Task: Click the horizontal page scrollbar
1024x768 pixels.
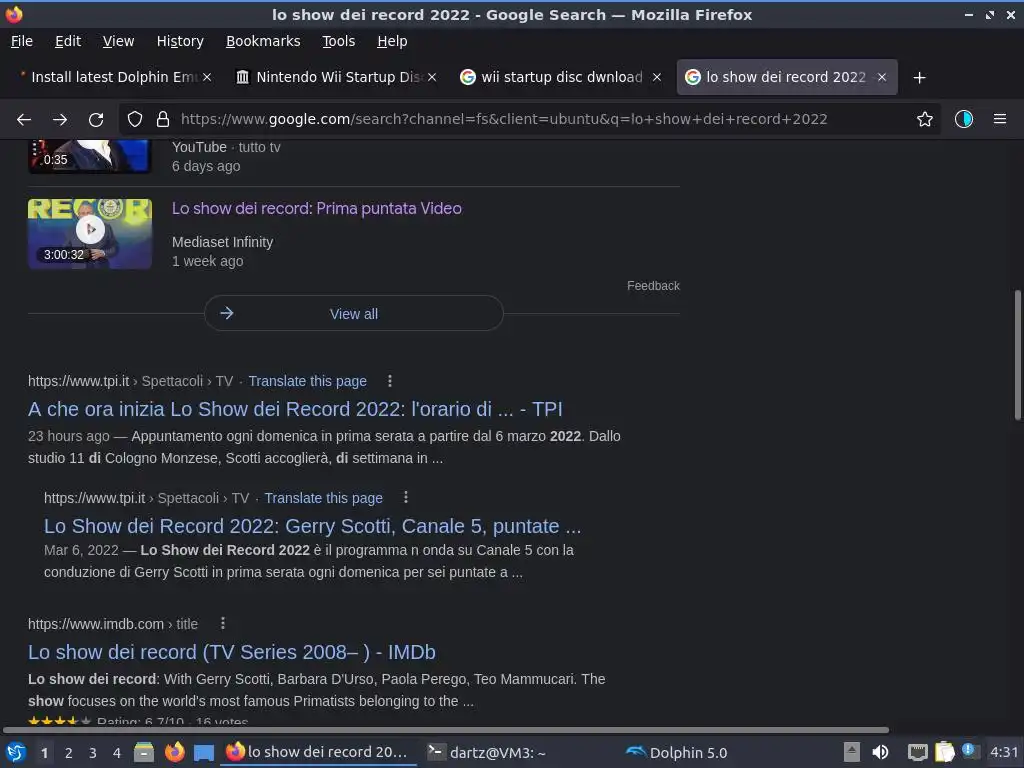Action: [x=445, y=730]
